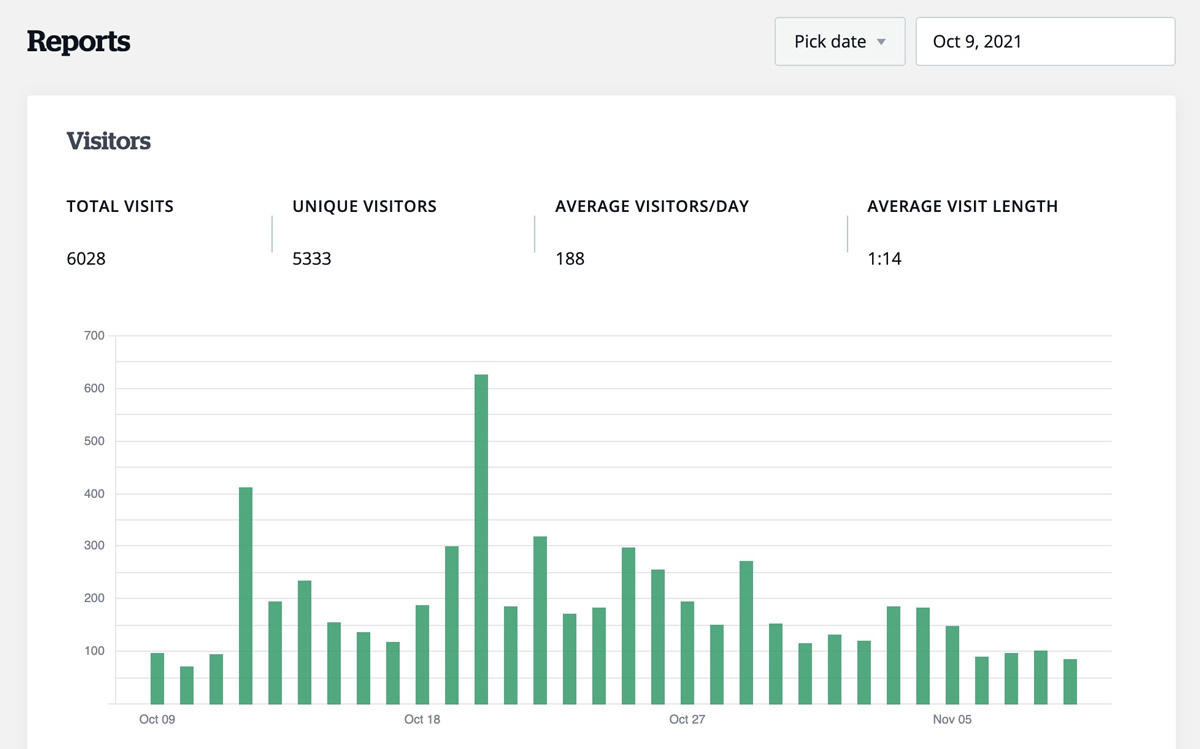Screen dimensions: 1200x749
Task: Click the Reports page heading
Action: click(78, 42)
